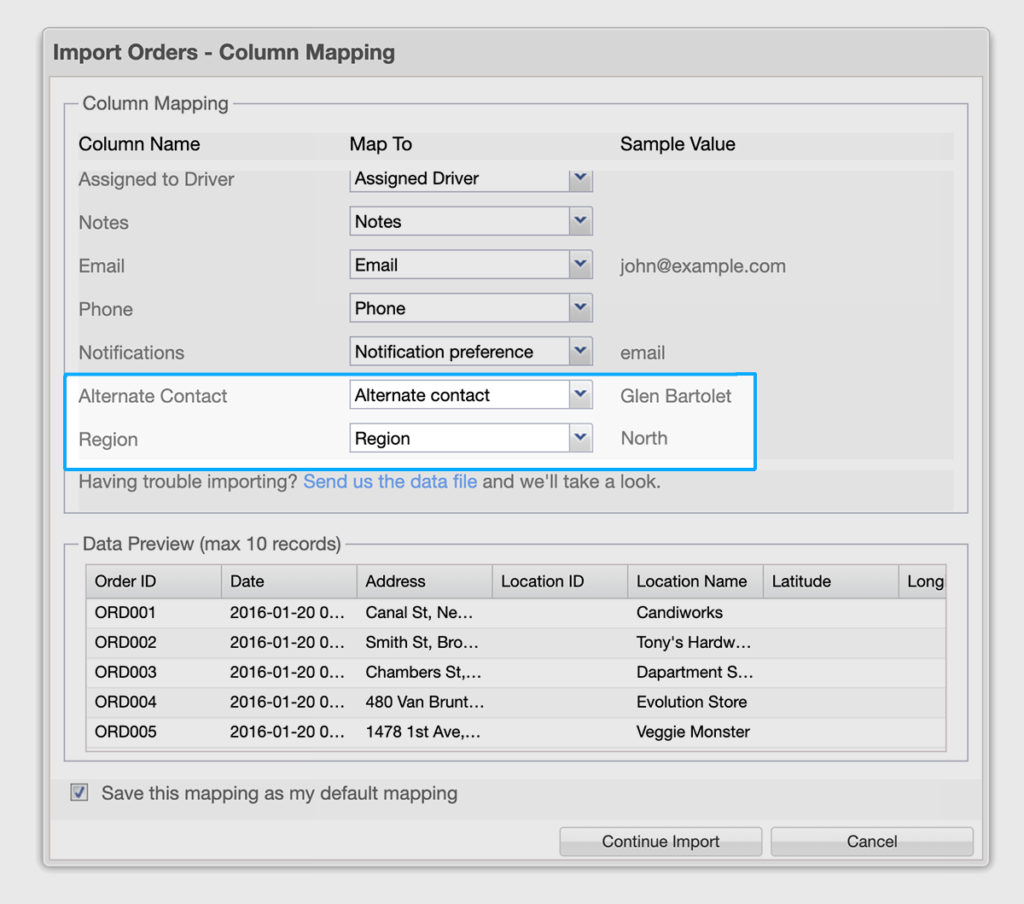Image resolution: width=1024 pixels, height=904 pixels.
Task: Click the Address column header
Action: pos(424,581)
